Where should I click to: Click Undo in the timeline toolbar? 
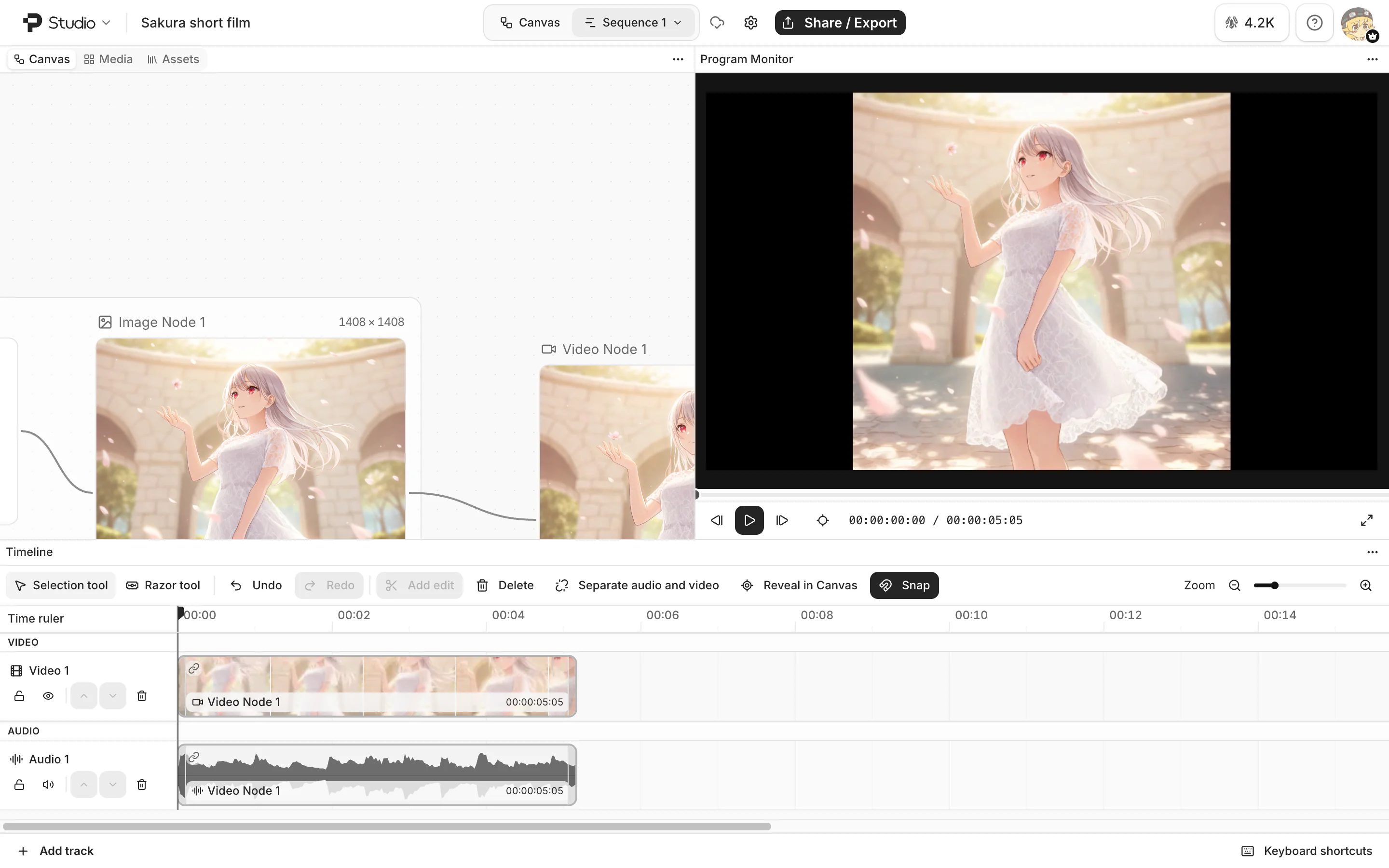(256, 585)
